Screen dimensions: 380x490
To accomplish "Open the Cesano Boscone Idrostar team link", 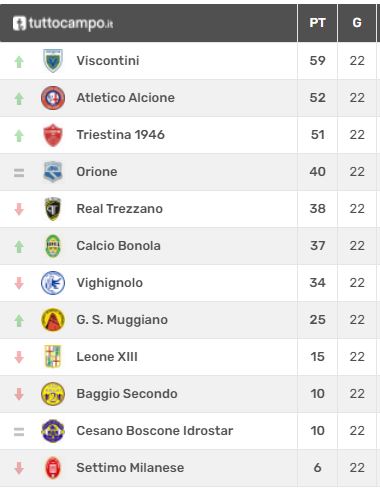I will [x=155, y=431].
